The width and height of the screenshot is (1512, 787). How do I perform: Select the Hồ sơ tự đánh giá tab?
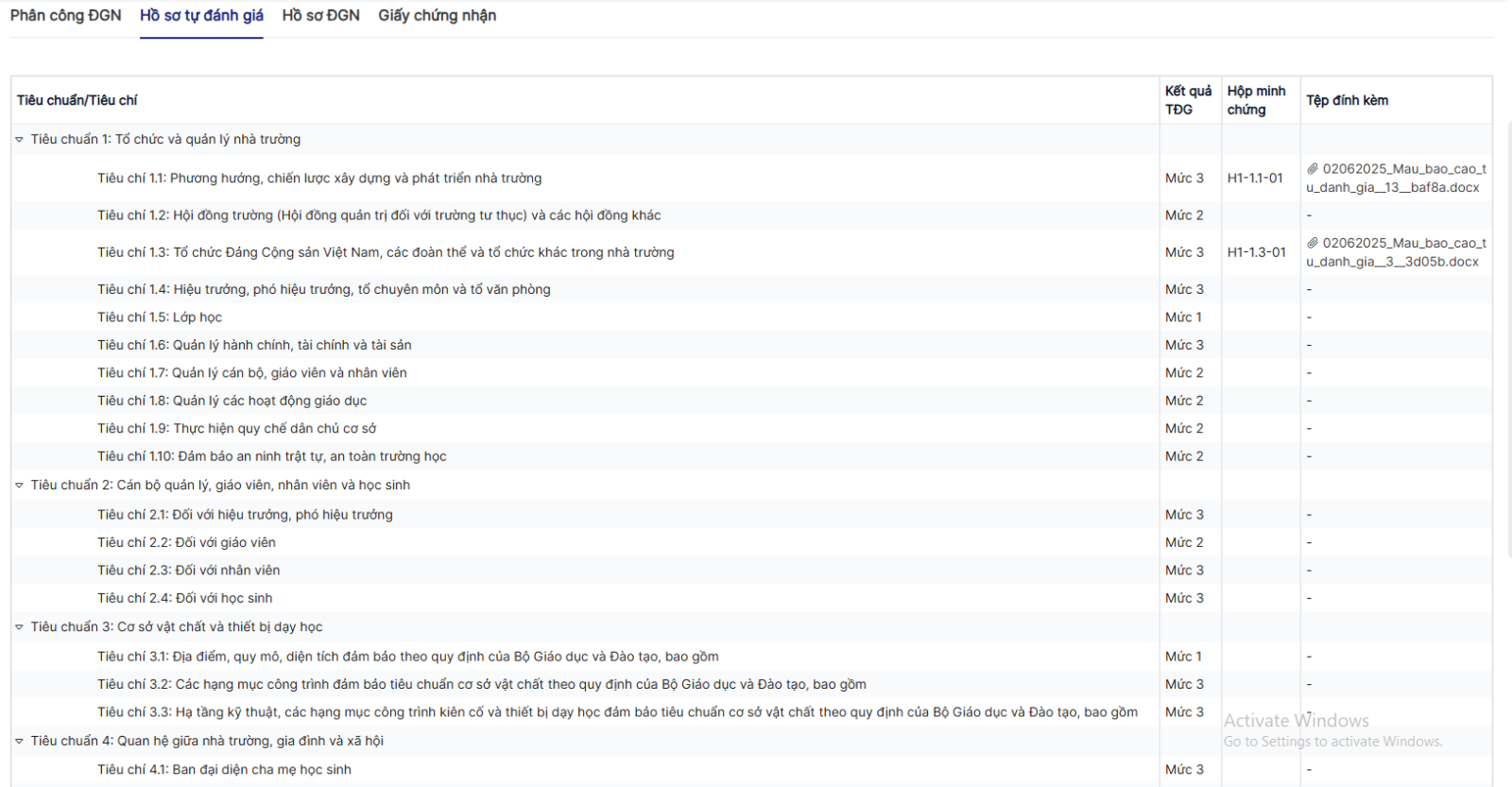tap(201, 16)
